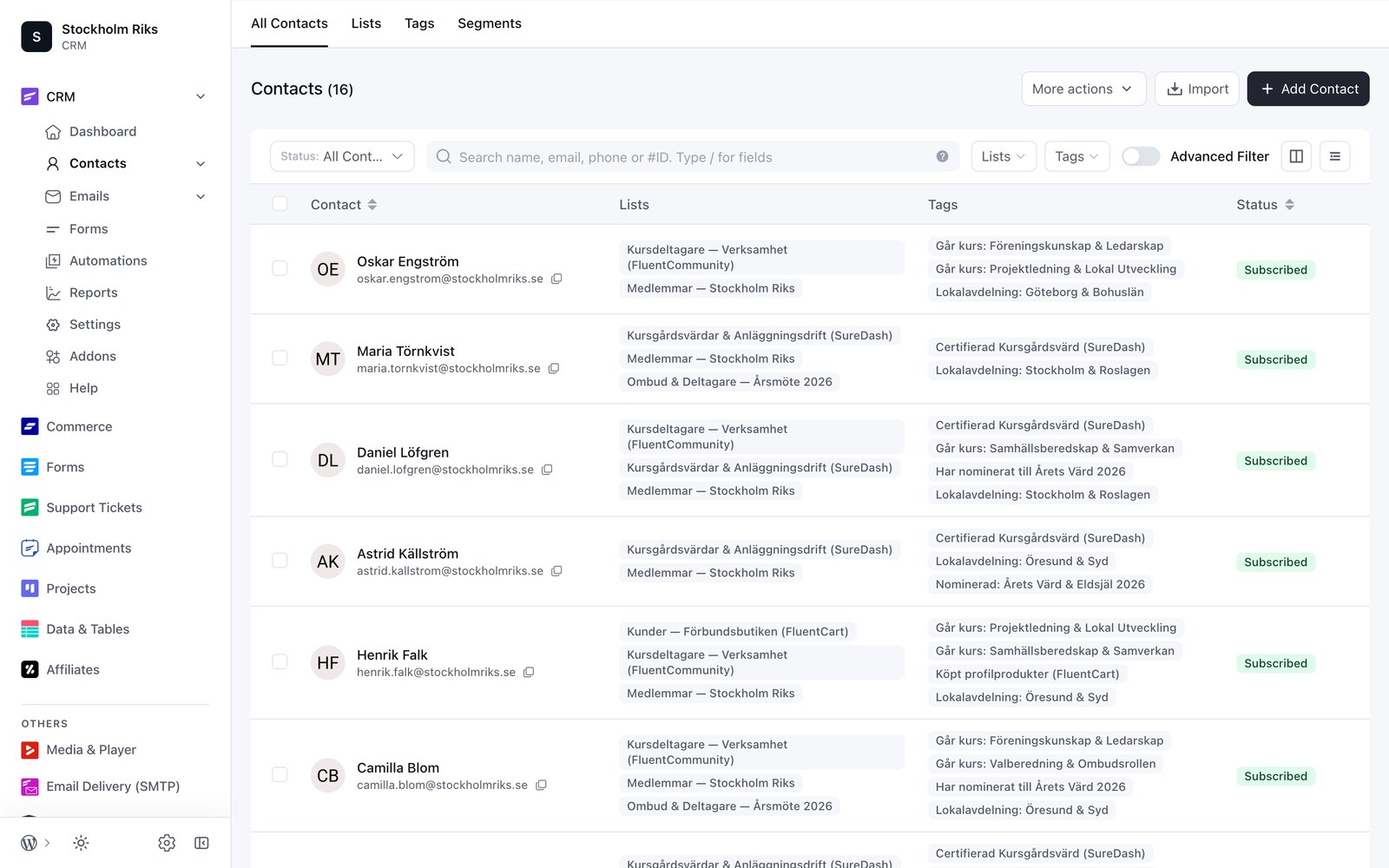This screenshot has height=868, width=1389.
Task: Open the Lists filter dropdown
Action: coord(1004,156)
